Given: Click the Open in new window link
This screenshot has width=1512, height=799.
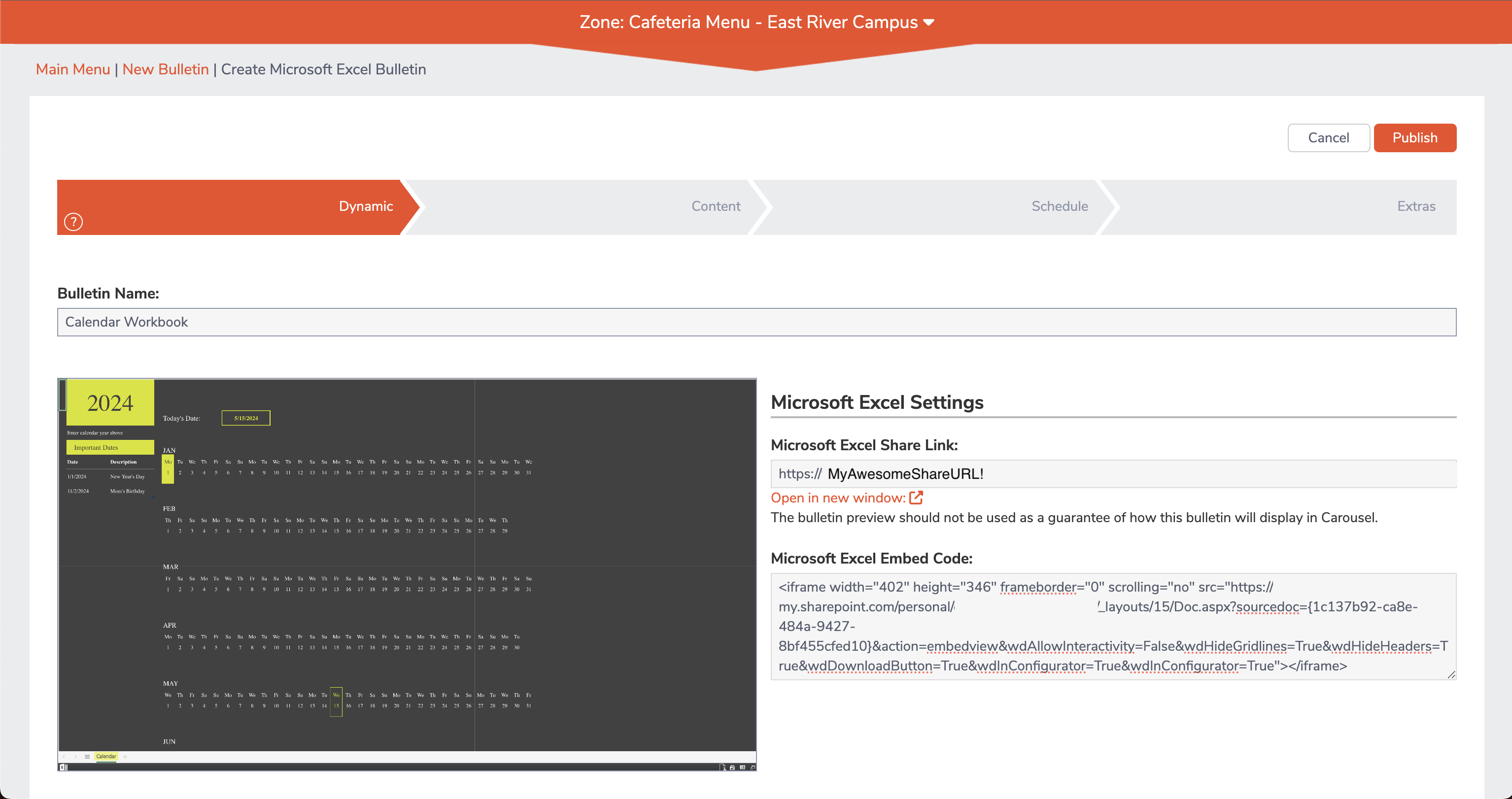Looking at the screenshot, I should [x=836, y=498].
